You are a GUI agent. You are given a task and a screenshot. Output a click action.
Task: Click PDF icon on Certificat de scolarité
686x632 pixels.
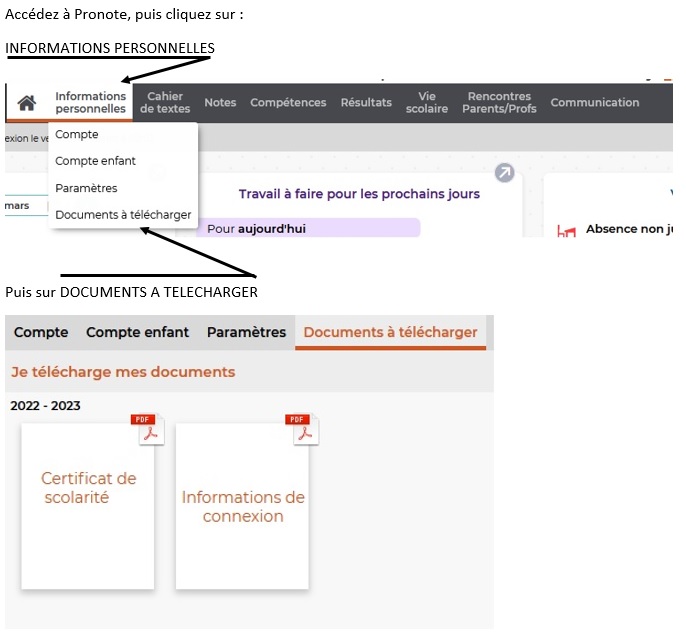(x=147, y=429)
